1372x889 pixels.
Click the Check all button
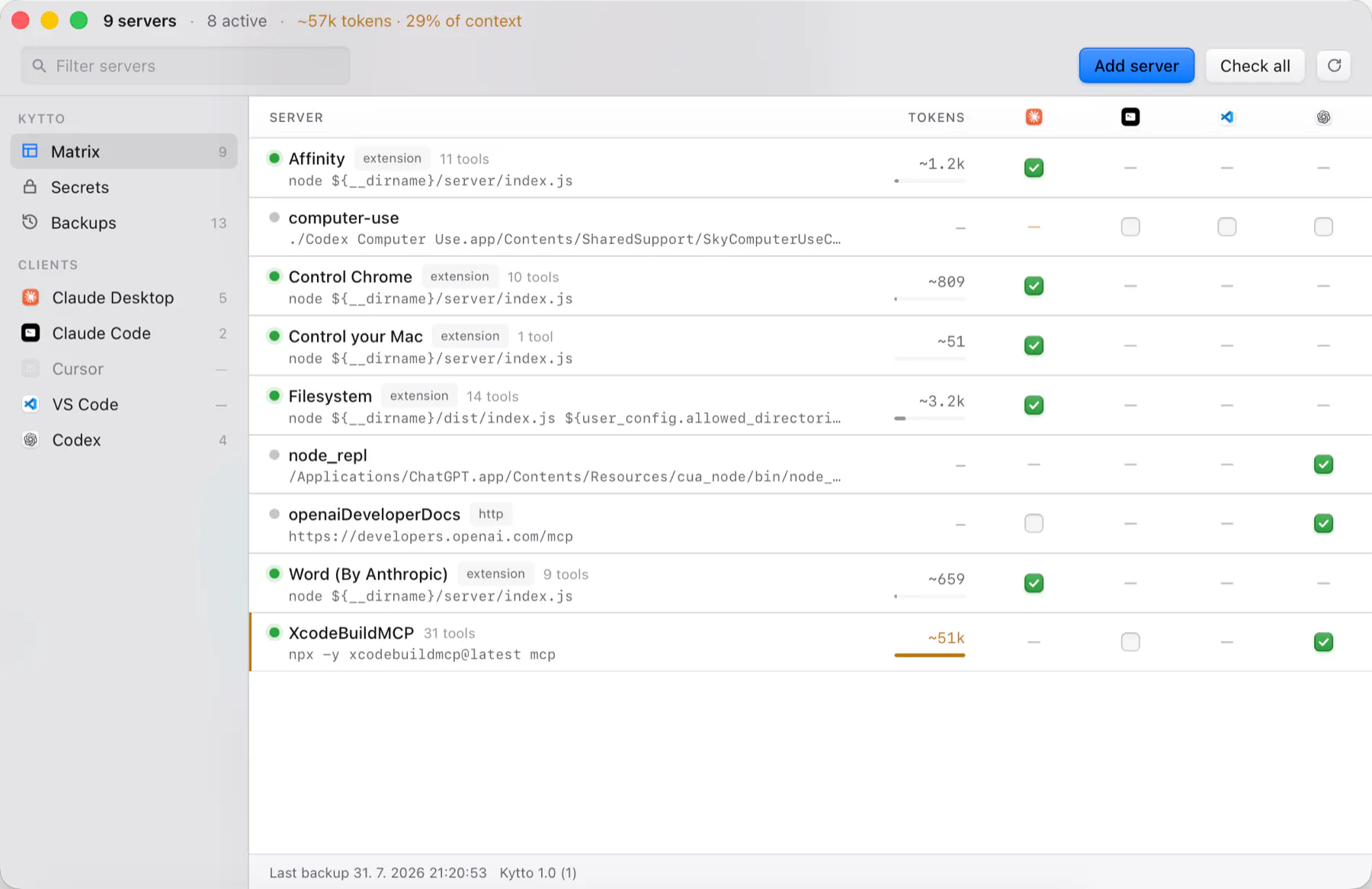pos(1255,66)
